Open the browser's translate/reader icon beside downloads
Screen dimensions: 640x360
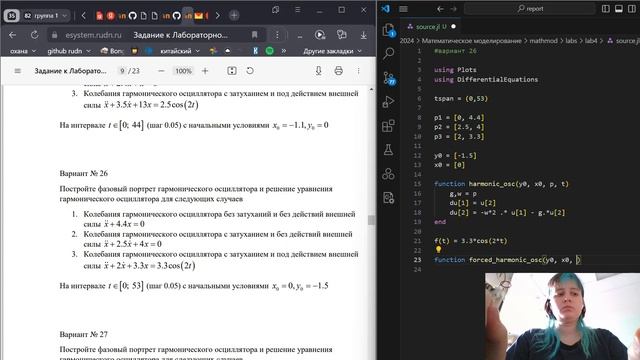pyautogui.click(x=342, y=36)
